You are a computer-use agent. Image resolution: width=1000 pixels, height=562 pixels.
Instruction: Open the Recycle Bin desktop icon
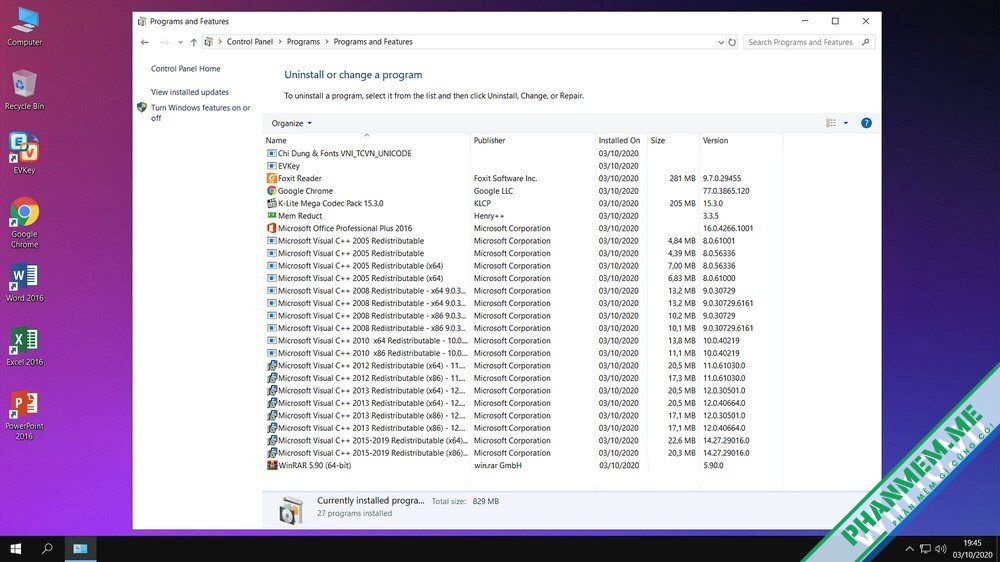point(24,90)
